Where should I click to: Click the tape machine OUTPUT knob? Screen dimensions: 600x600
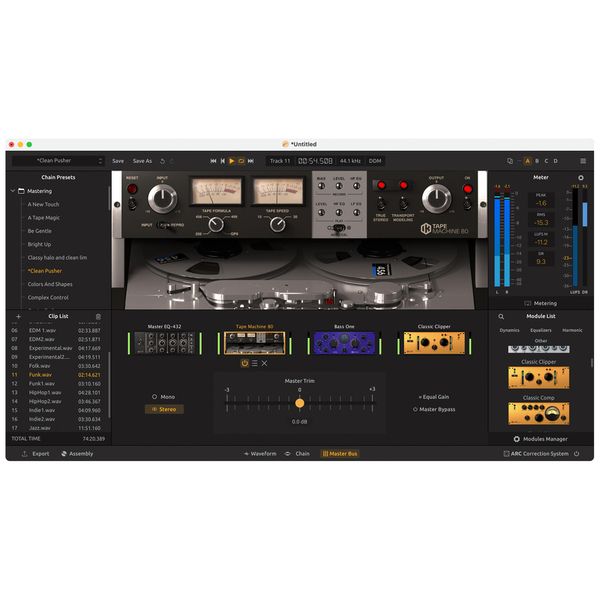point(436,198)
